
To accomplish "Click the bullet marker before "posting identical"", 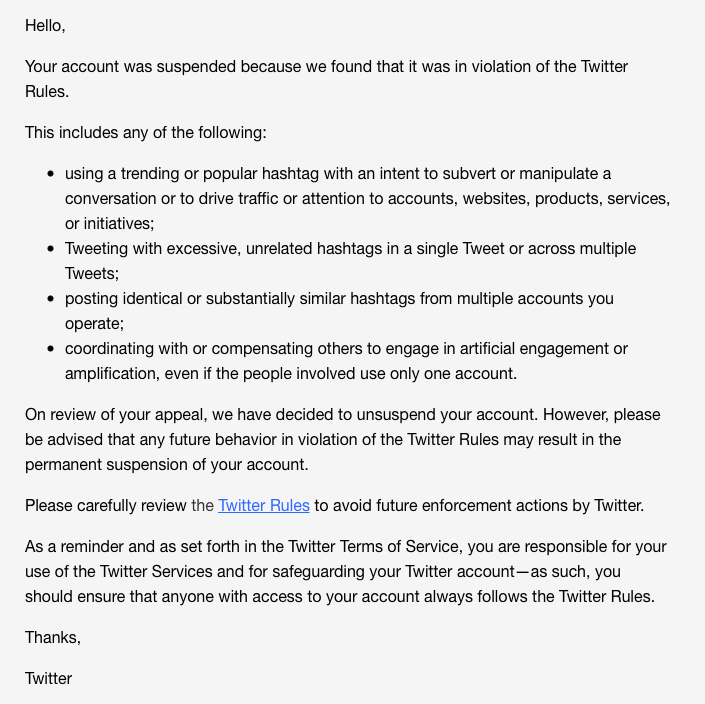I will (51, 298).
